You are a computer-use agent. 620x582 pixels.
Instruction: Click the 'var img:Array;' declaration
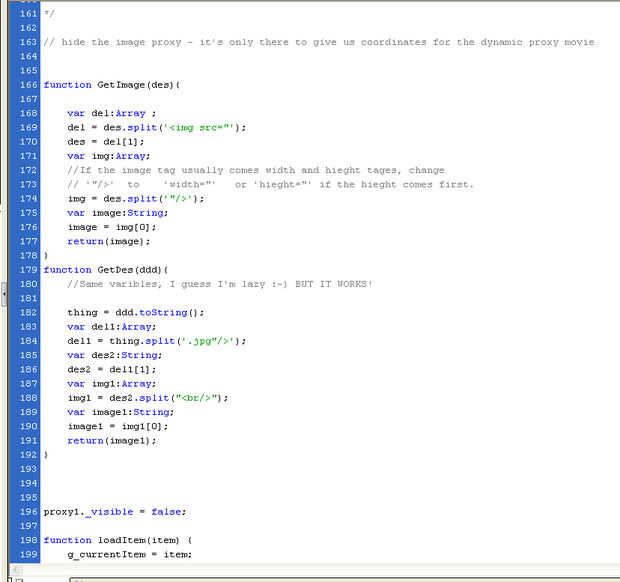click(109, 156)
